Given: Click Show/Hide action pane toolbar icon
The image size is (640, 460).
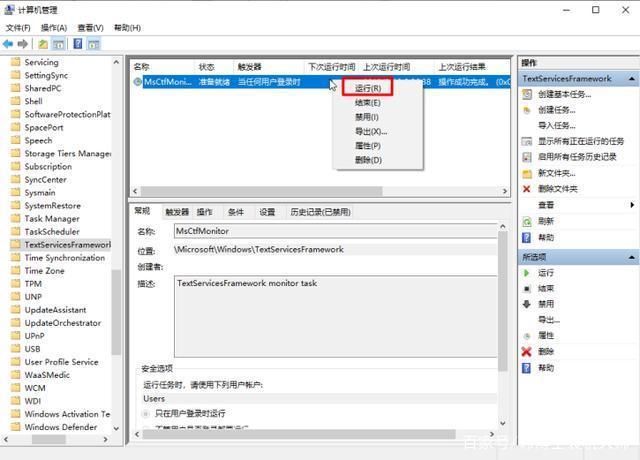Looking at the screenshot, I should [x=93, y=44].
